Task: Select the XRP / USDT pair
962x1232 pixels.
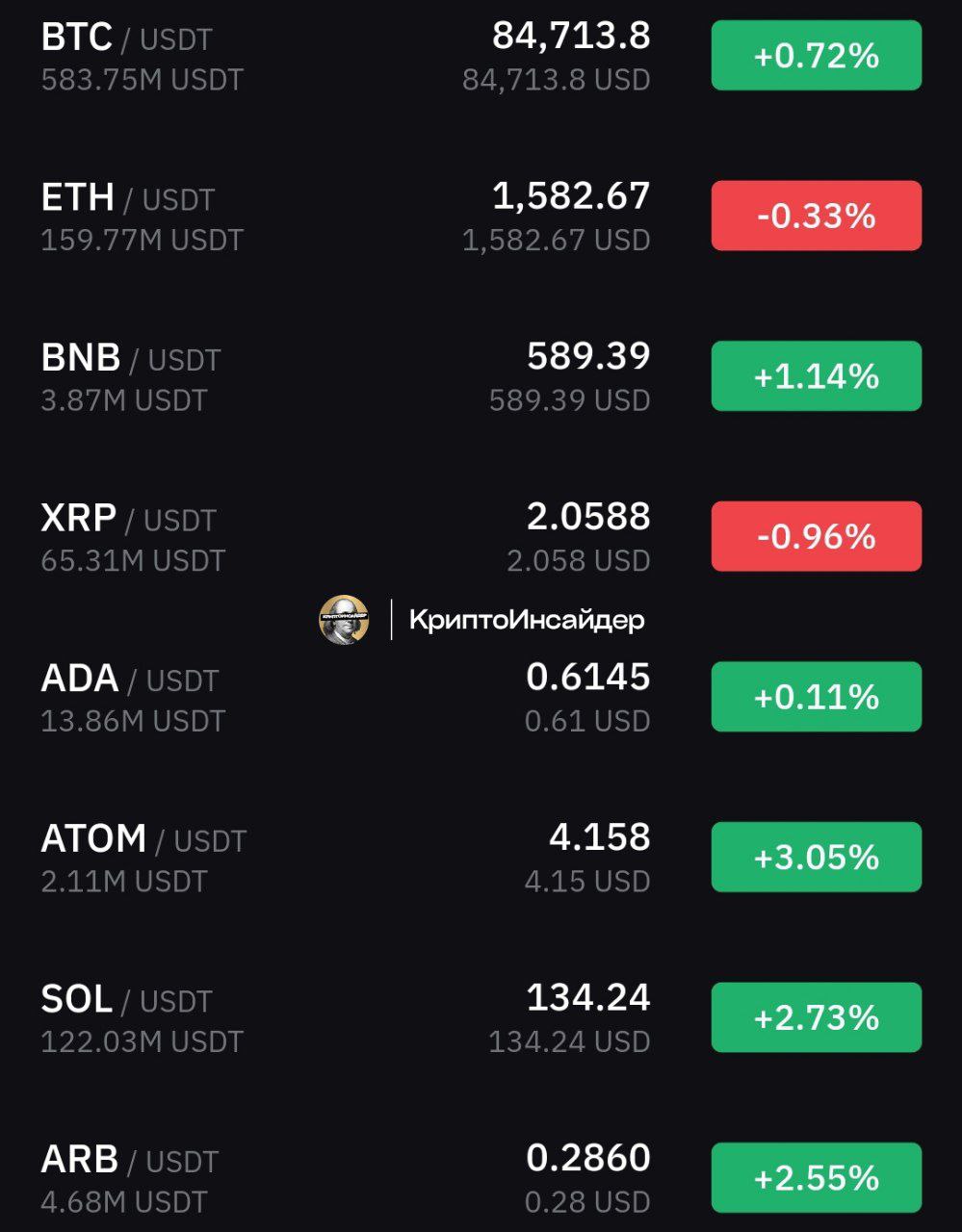Action: (481, 536)
